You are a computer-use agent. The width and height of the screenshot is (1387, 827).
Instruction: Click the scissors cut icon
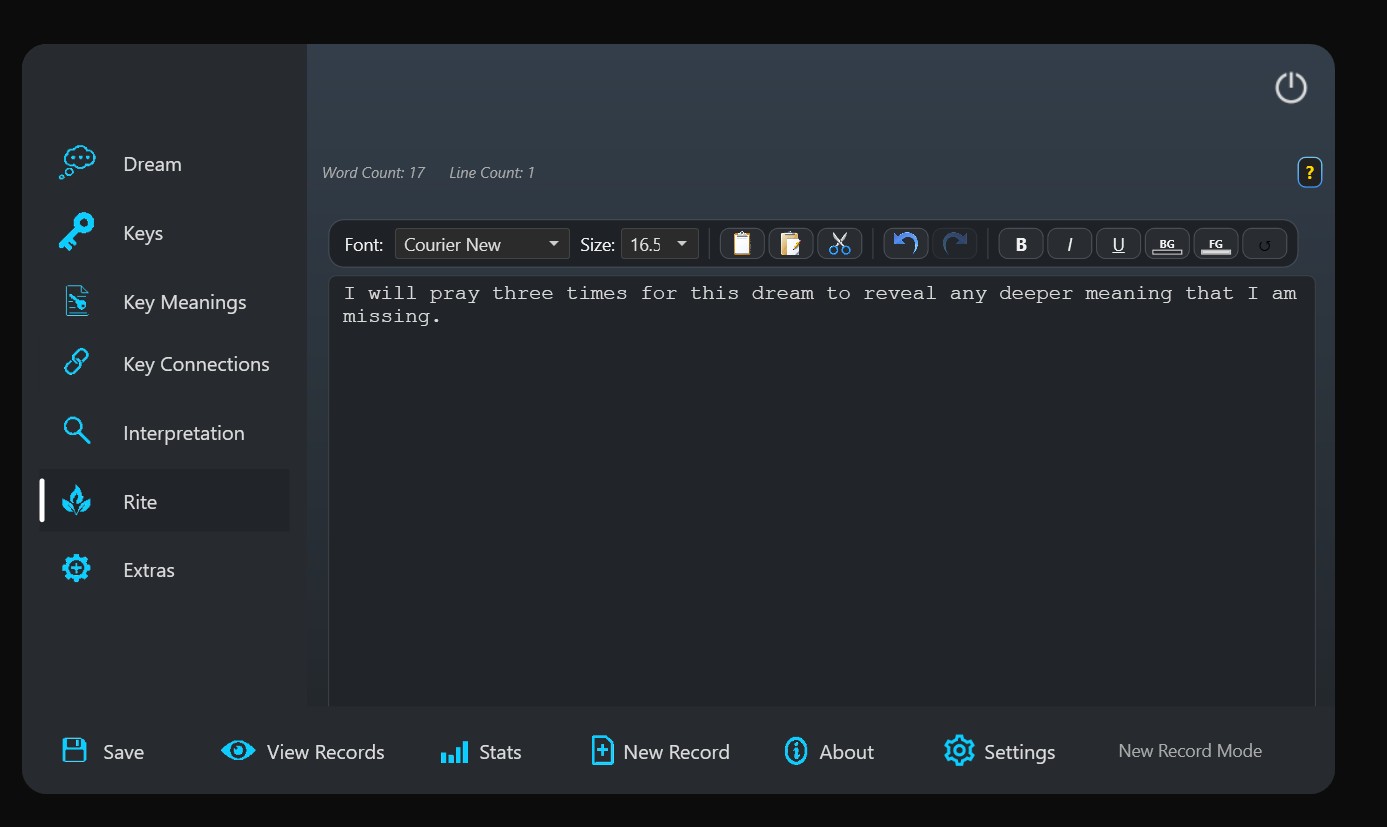point(840,244)
